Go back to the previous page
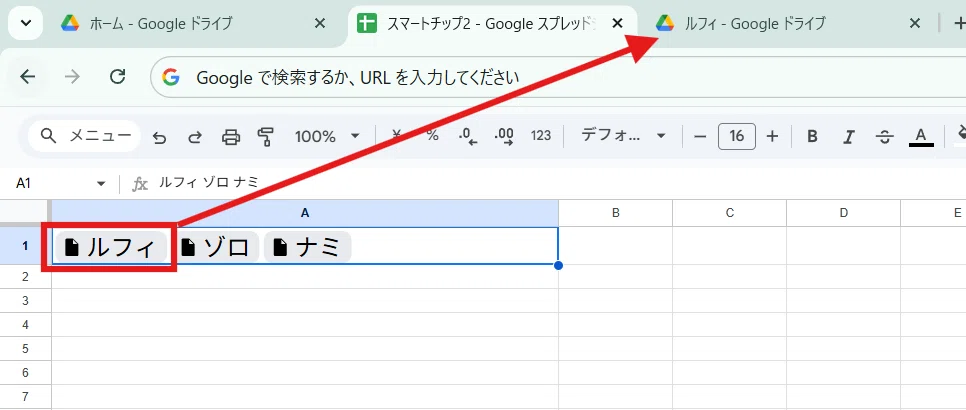 pos(28,76)
